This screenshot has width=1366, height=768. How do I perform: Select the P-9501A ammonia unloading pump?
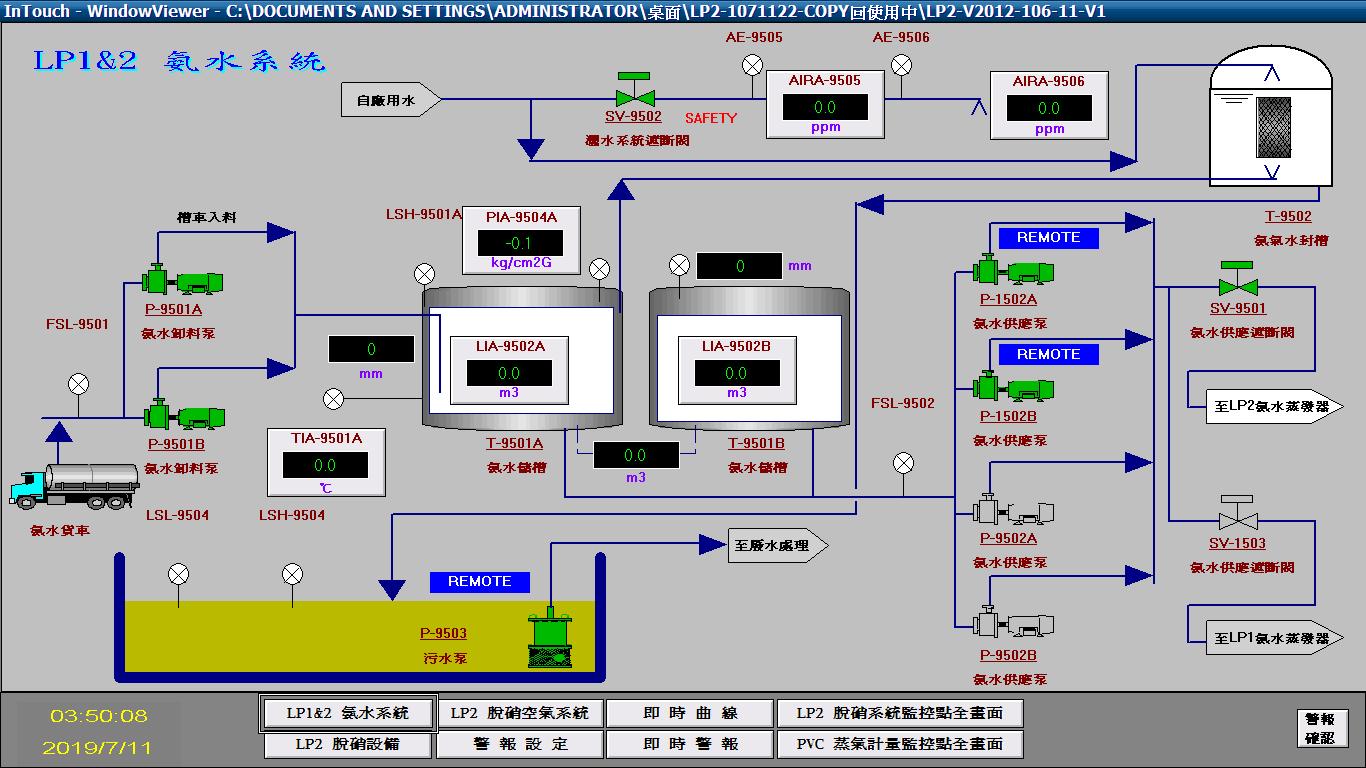[x=184, y=281]
